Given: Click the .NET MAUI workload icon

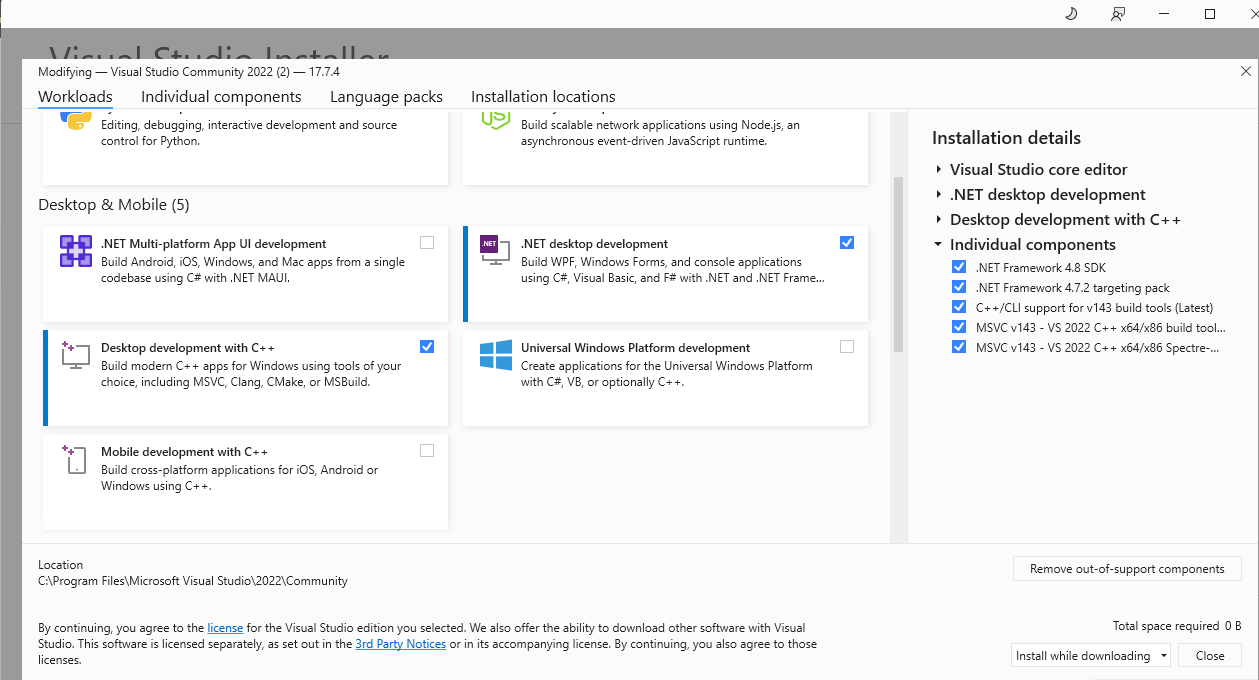Looking at the screenshot, I should (x=76, y=251).
